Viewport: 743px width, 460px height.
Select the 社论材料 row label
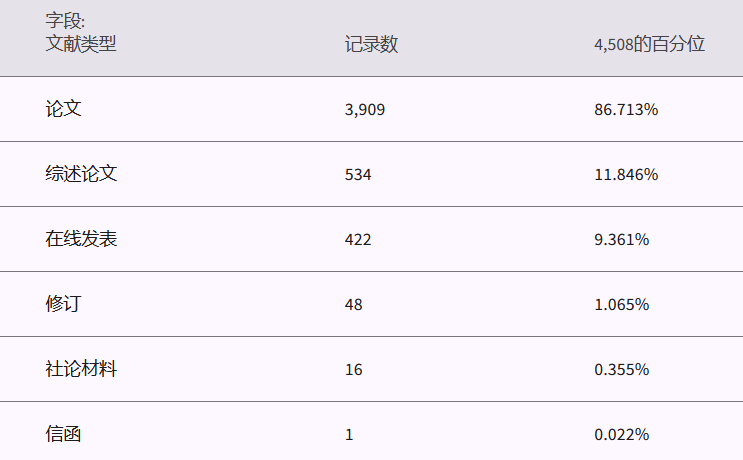tap(81, 369)
